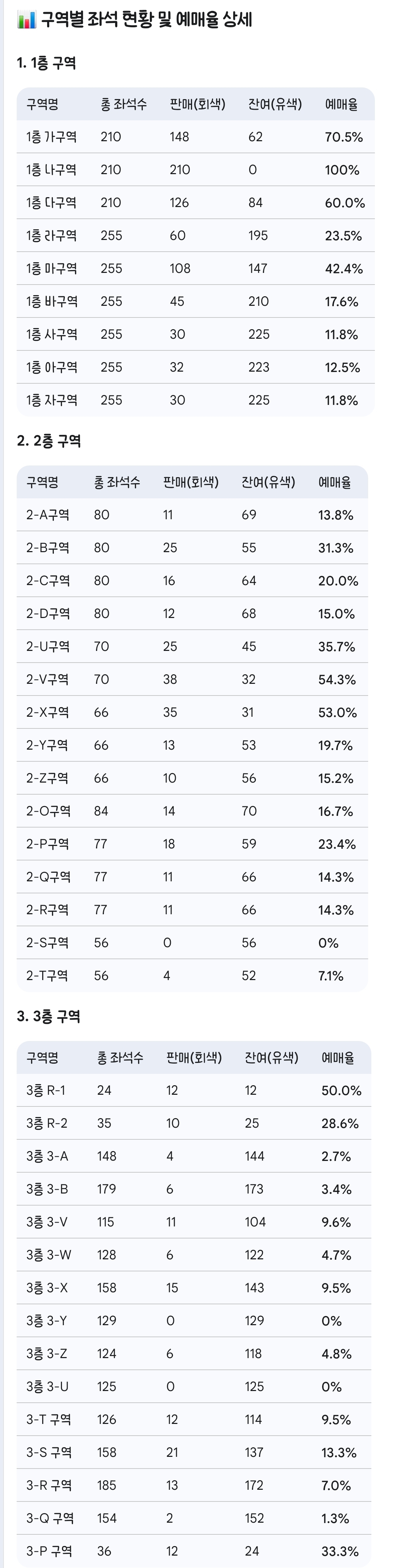
Task: Click the 3층 3-B row label
Action: 47,1189
